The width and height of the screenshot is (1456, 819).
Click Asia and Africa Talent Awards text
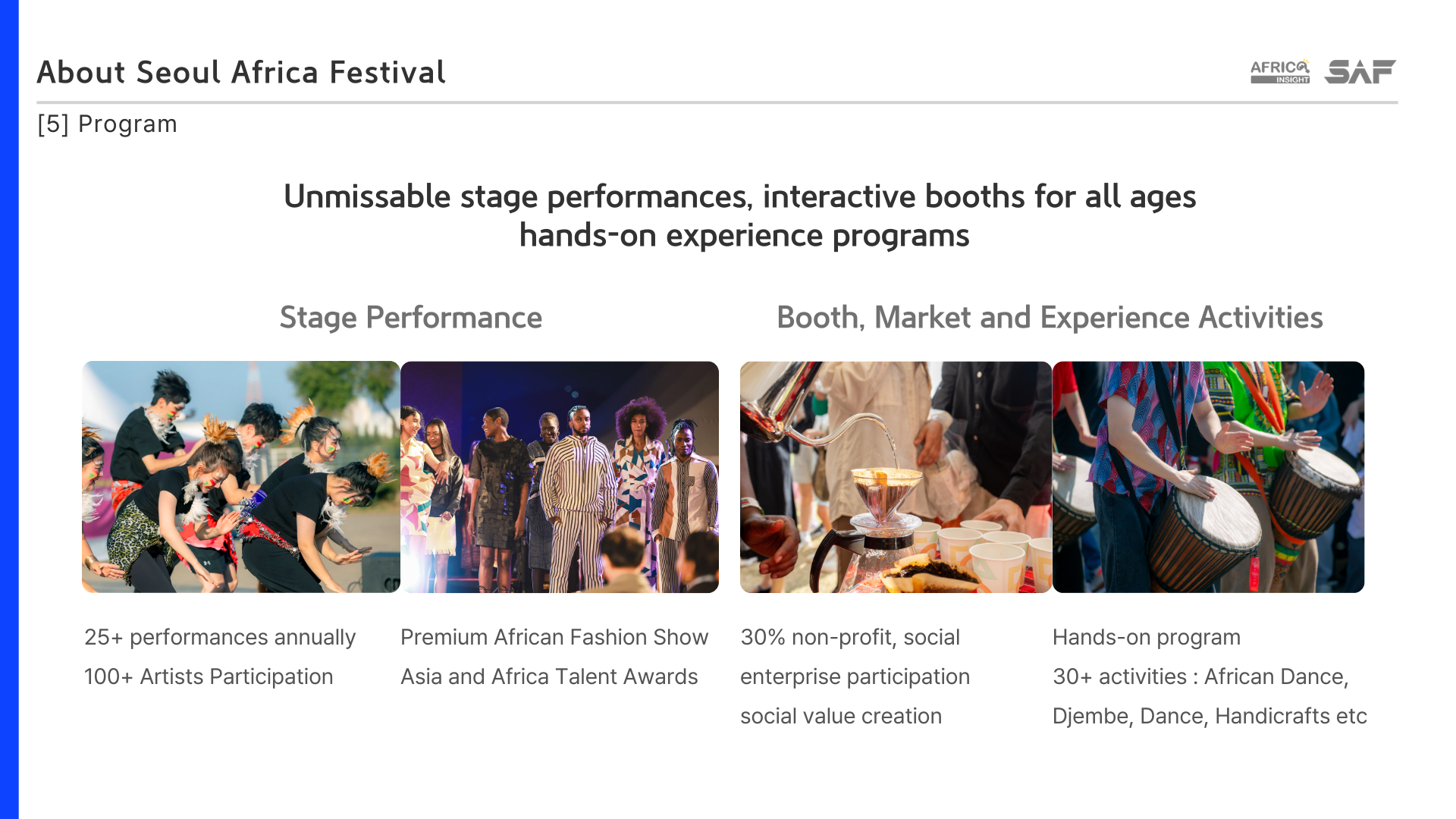pyautogui.click(x=549, y=676)
